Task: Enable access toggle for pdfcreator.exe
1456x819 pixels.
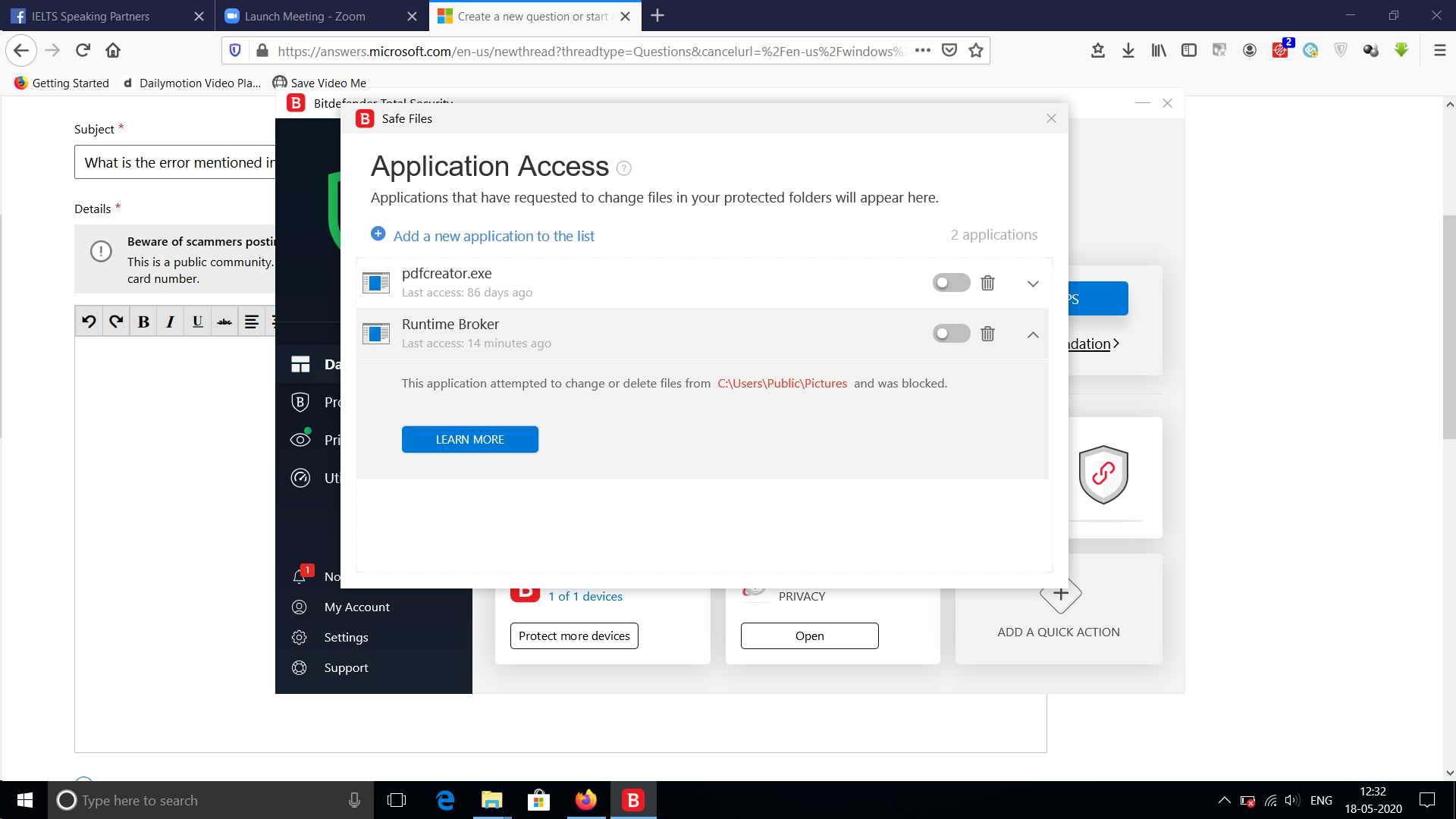Action: [x=951, y=283]
